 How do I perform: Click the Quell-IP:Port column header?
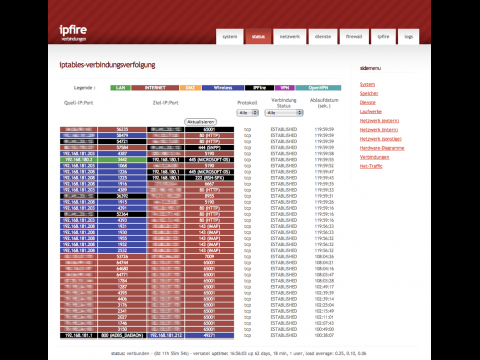pos(78,103)
